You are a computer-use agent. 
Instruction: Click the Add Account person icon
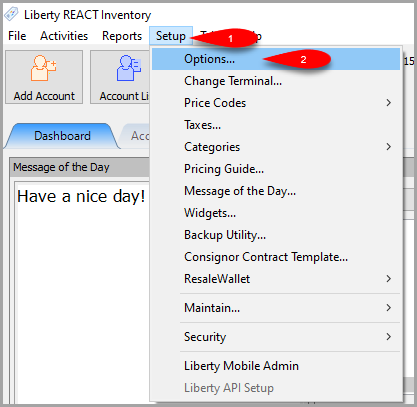[x=43, y=68]
